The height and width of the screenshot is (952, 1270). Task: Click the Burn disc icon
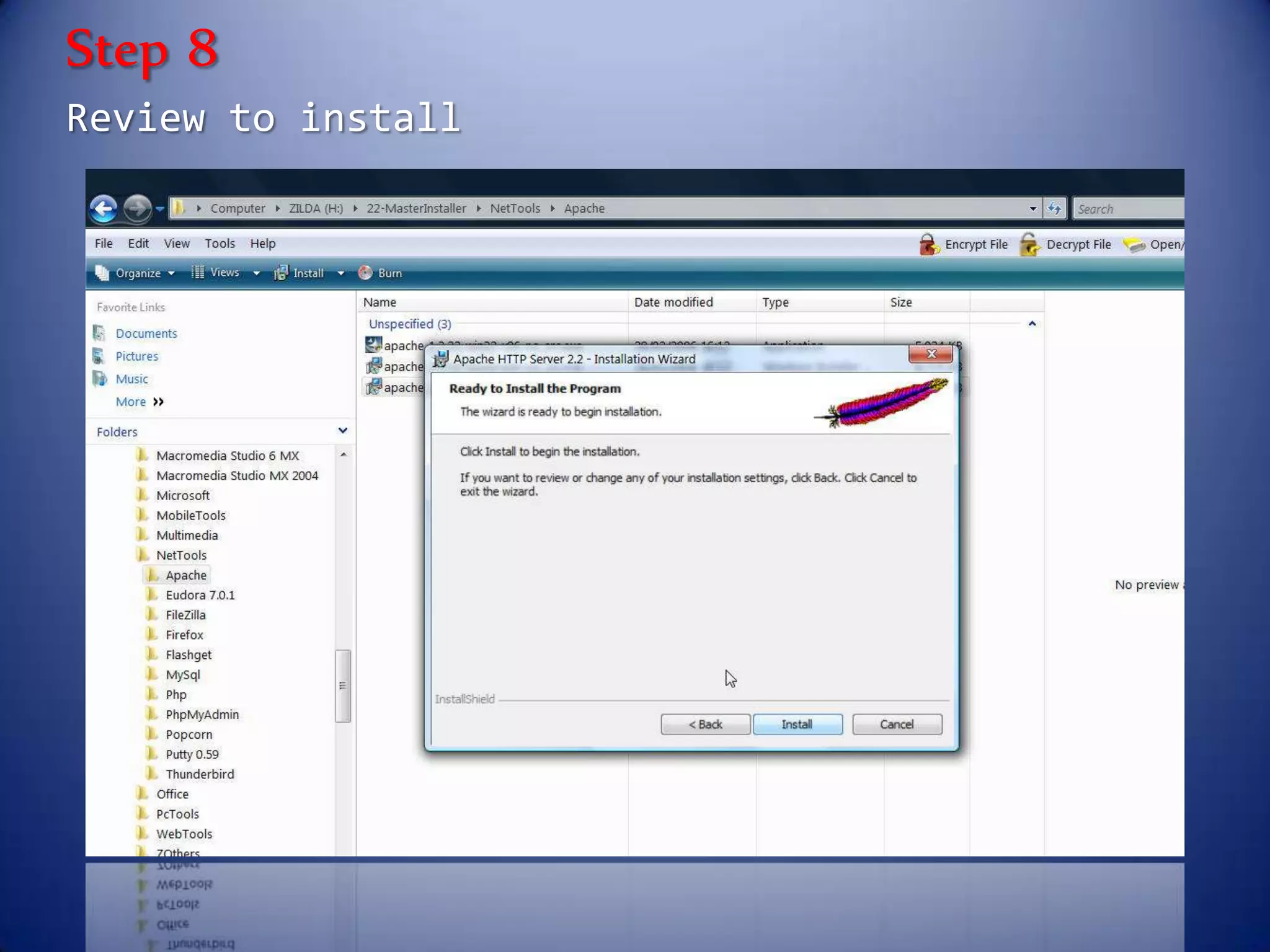pos(365,273)
